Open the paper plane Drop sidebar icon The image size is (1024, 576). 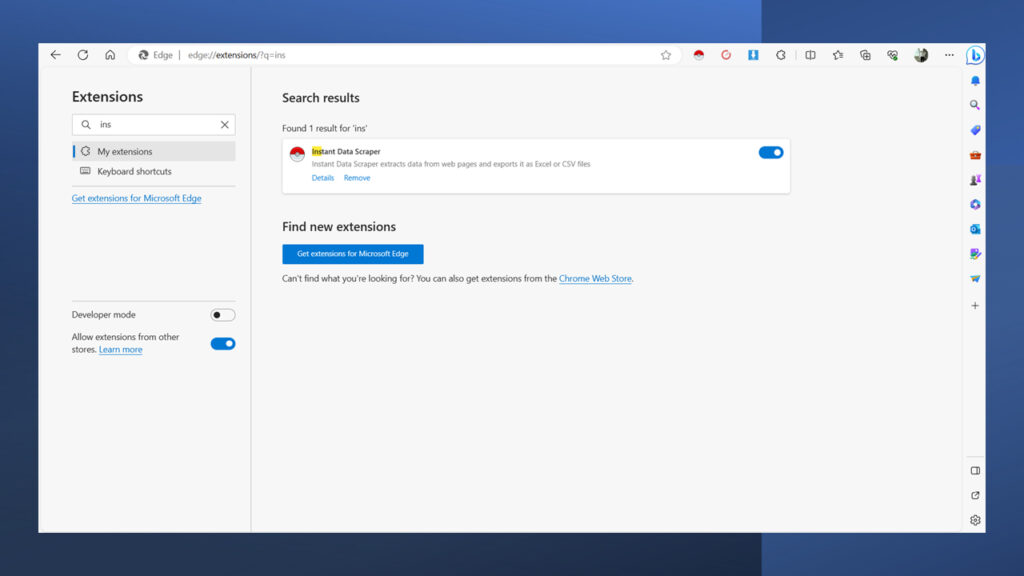click(x=975, y=279)
